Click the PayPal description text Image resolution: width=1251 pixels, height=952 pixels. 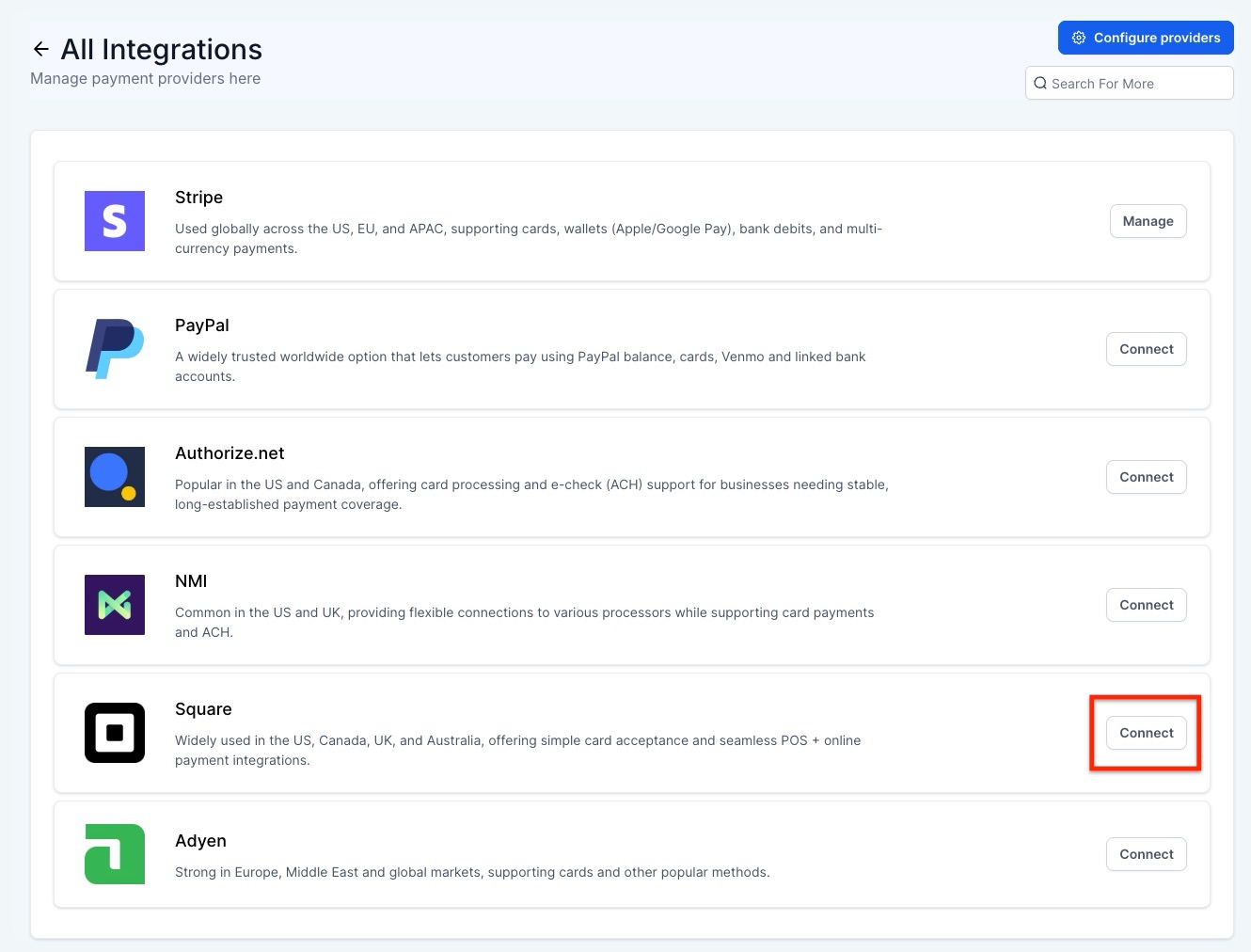520,366
